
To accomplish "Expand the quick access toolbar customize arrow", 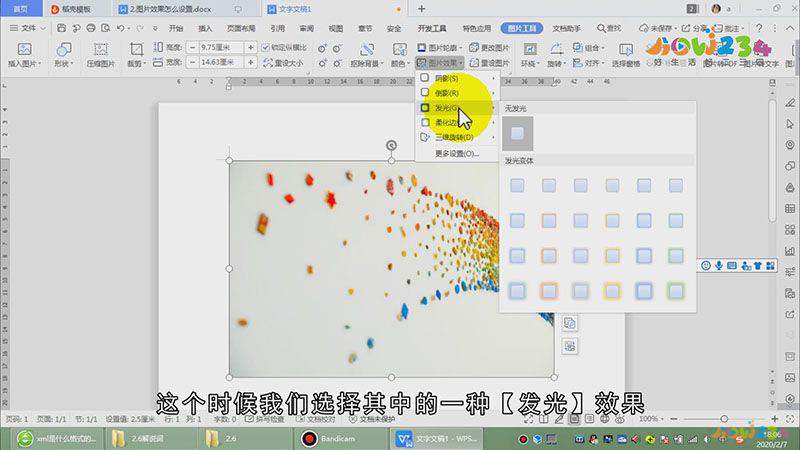I will coord(155,28).
